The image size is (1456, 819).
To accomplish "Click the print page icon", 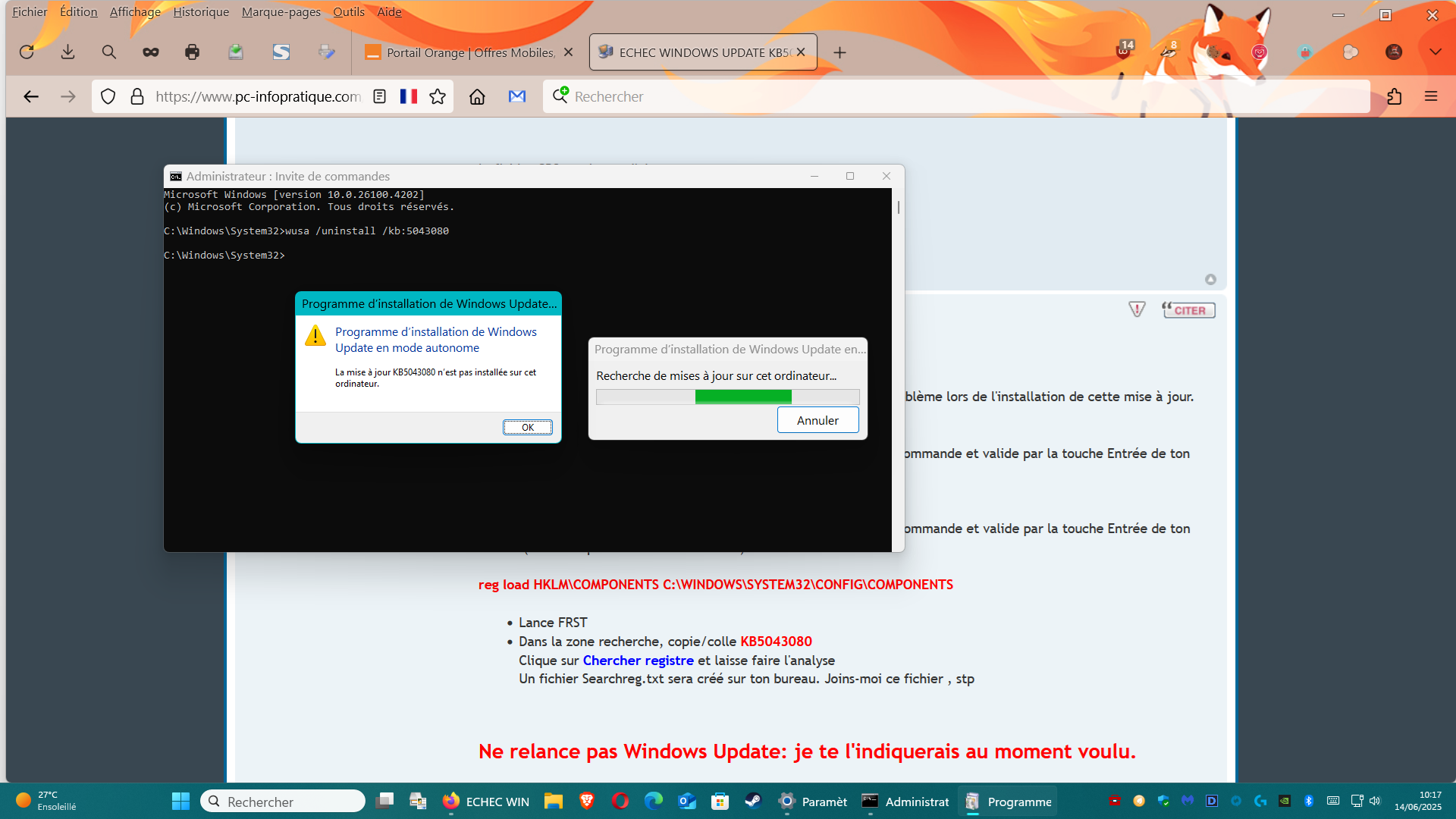I will tap(192, 52).
